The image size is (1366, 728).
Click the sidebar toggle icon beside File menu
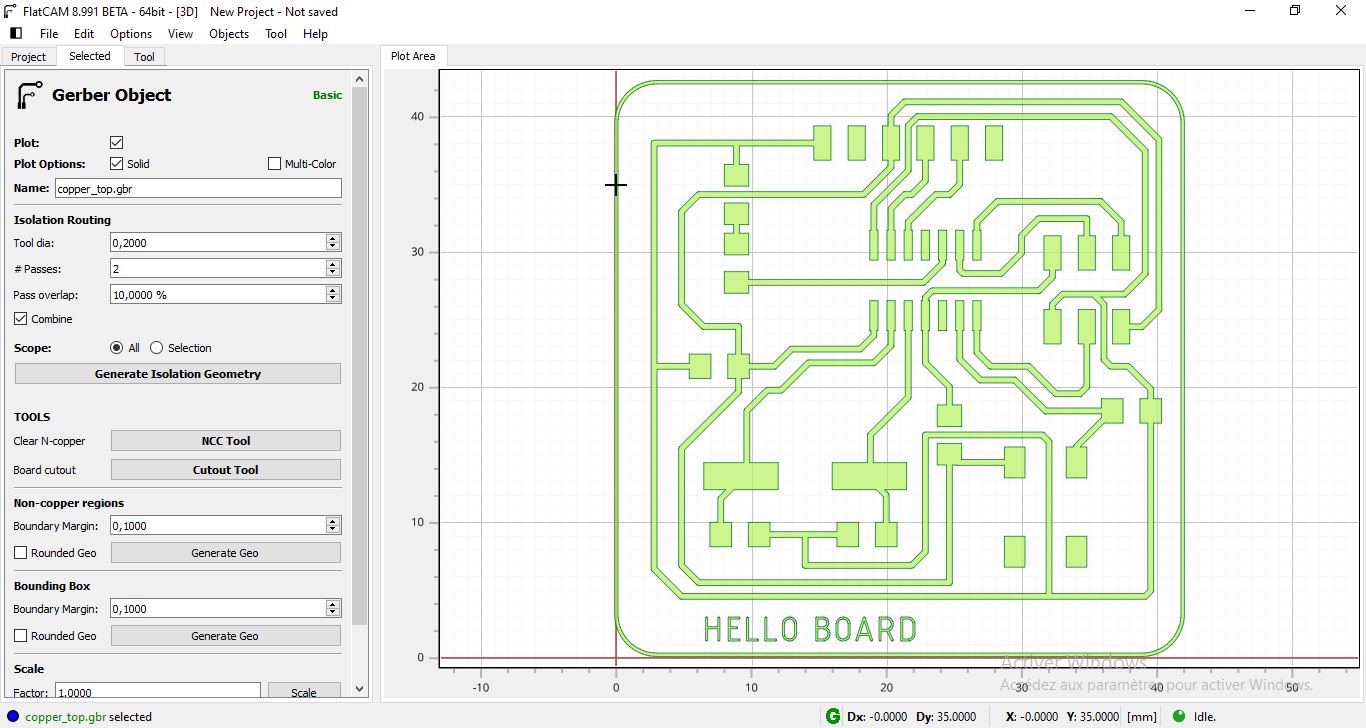coord(15,33)
